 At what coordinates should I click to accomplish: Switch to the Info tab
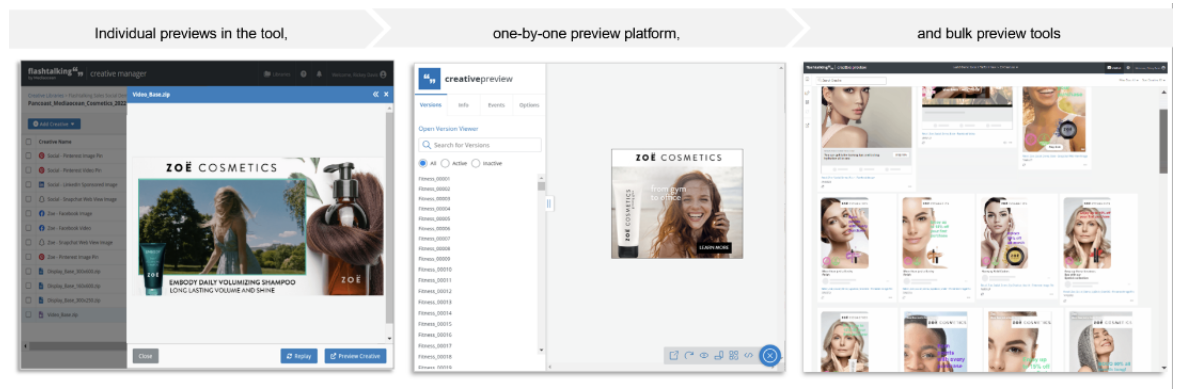point(463,105)
